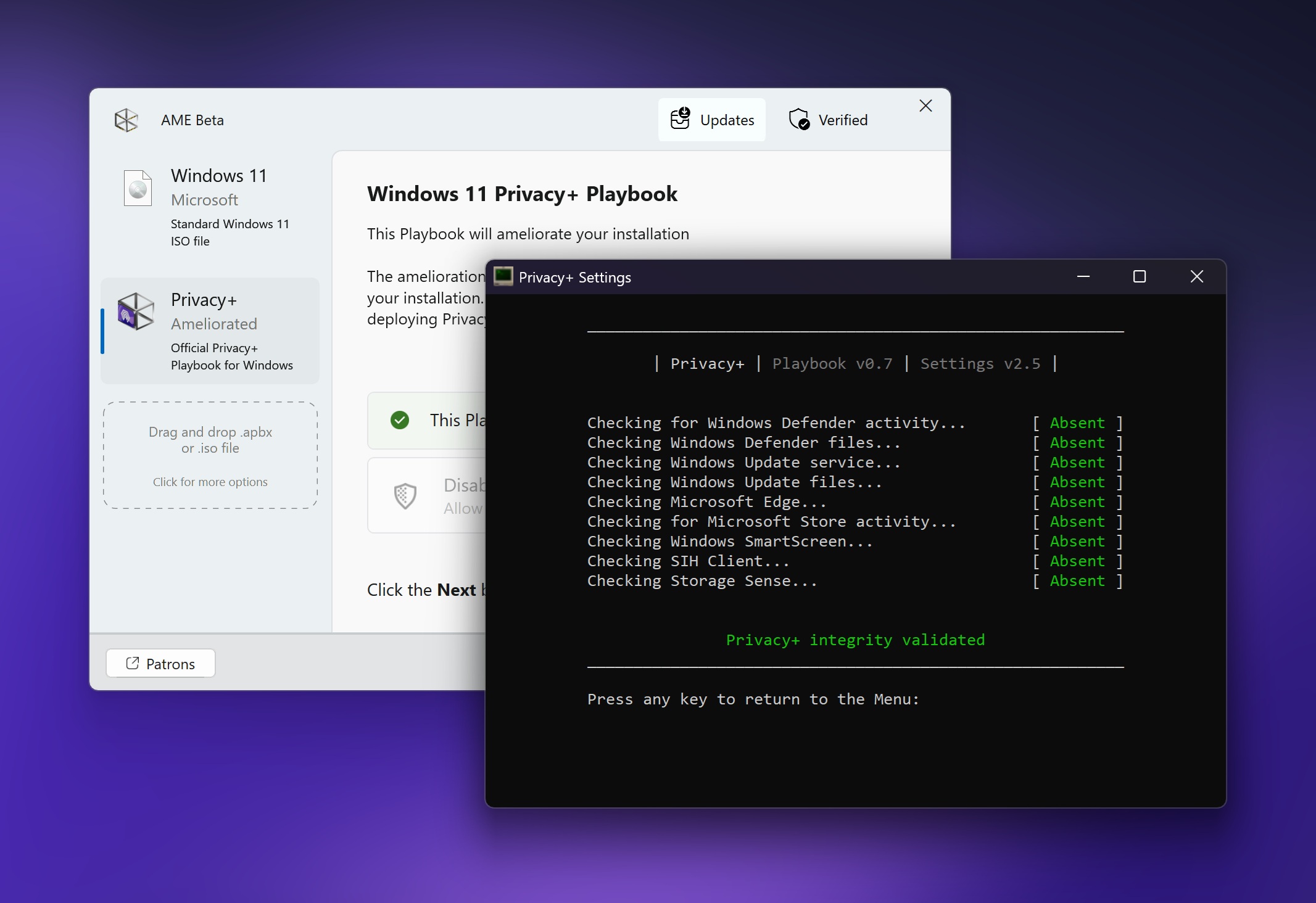The image size is (1316, 903).
Task: Click 'Settings v2.5' in console header
Action: (x=980, y=364)
